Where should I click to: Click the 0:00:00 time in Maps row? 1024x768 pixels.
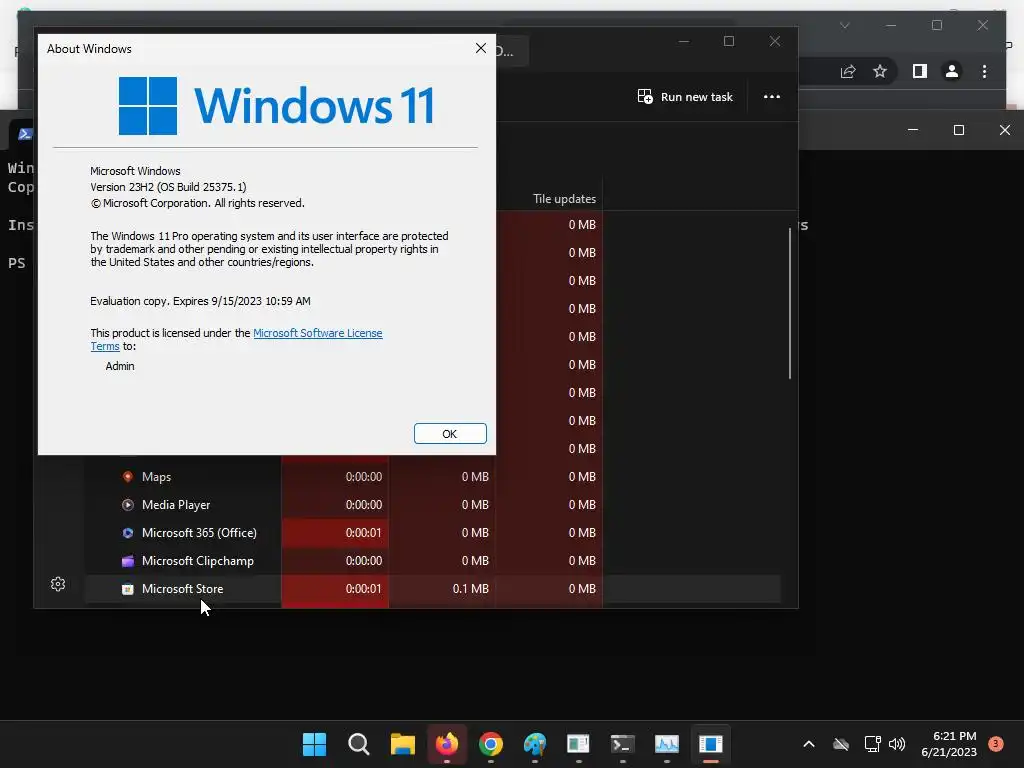pyautogui.click(x=364, y=477)
